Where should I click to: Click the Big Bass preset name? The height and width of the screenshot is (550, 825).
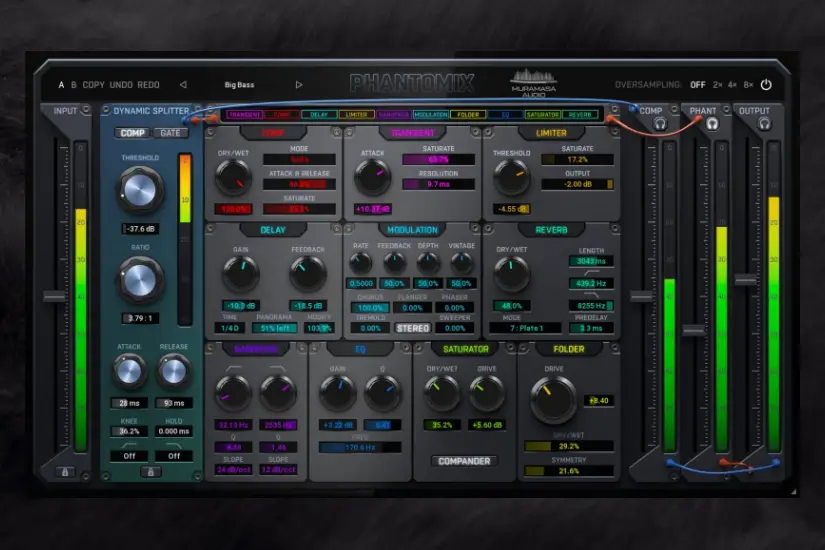pos(238,85)
